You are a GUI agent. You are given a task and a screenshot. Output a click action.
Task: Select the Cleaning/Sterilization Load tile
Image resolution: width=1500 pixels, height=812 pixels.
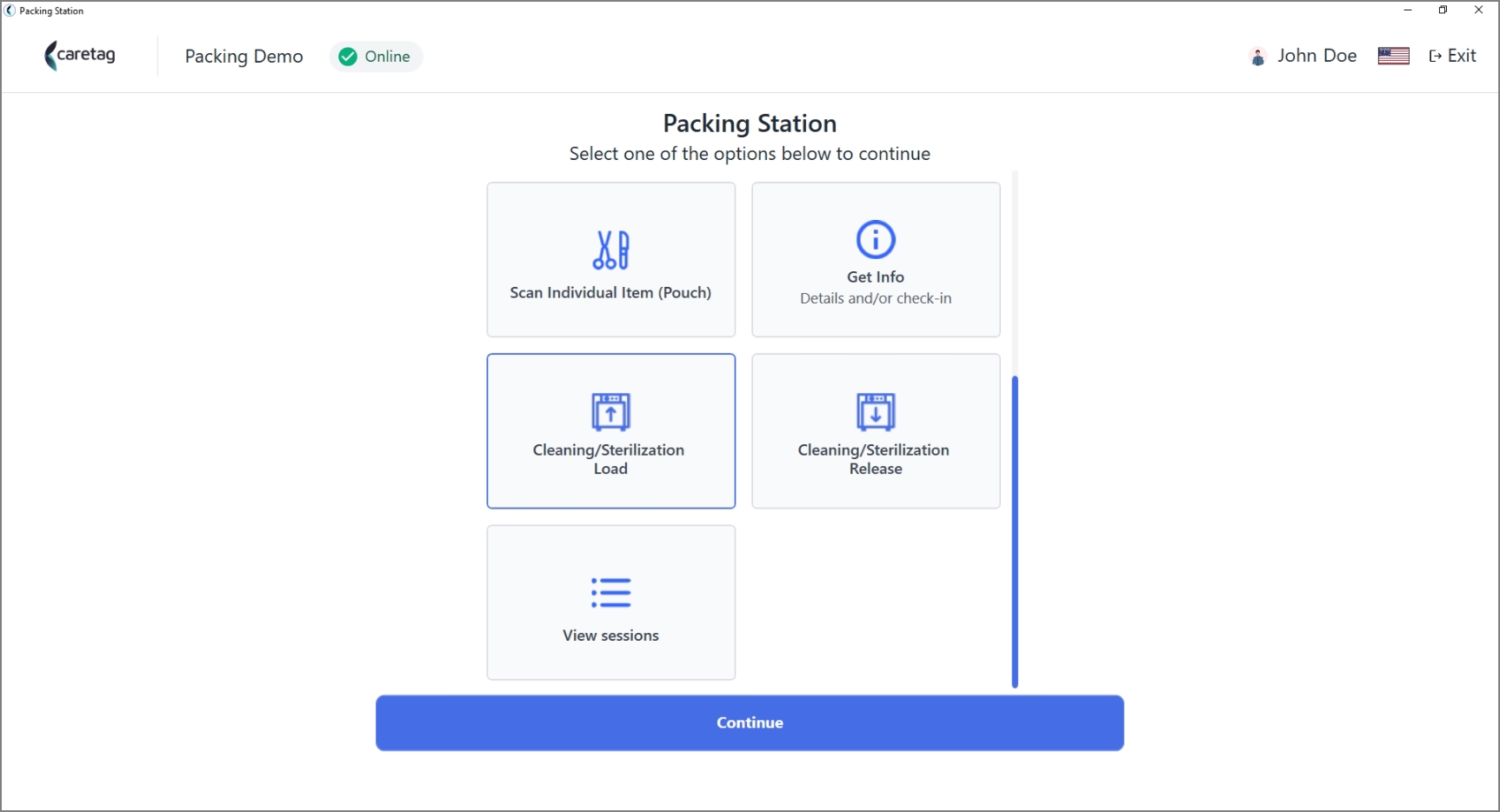pyautogui.click(x=610, y=431)
